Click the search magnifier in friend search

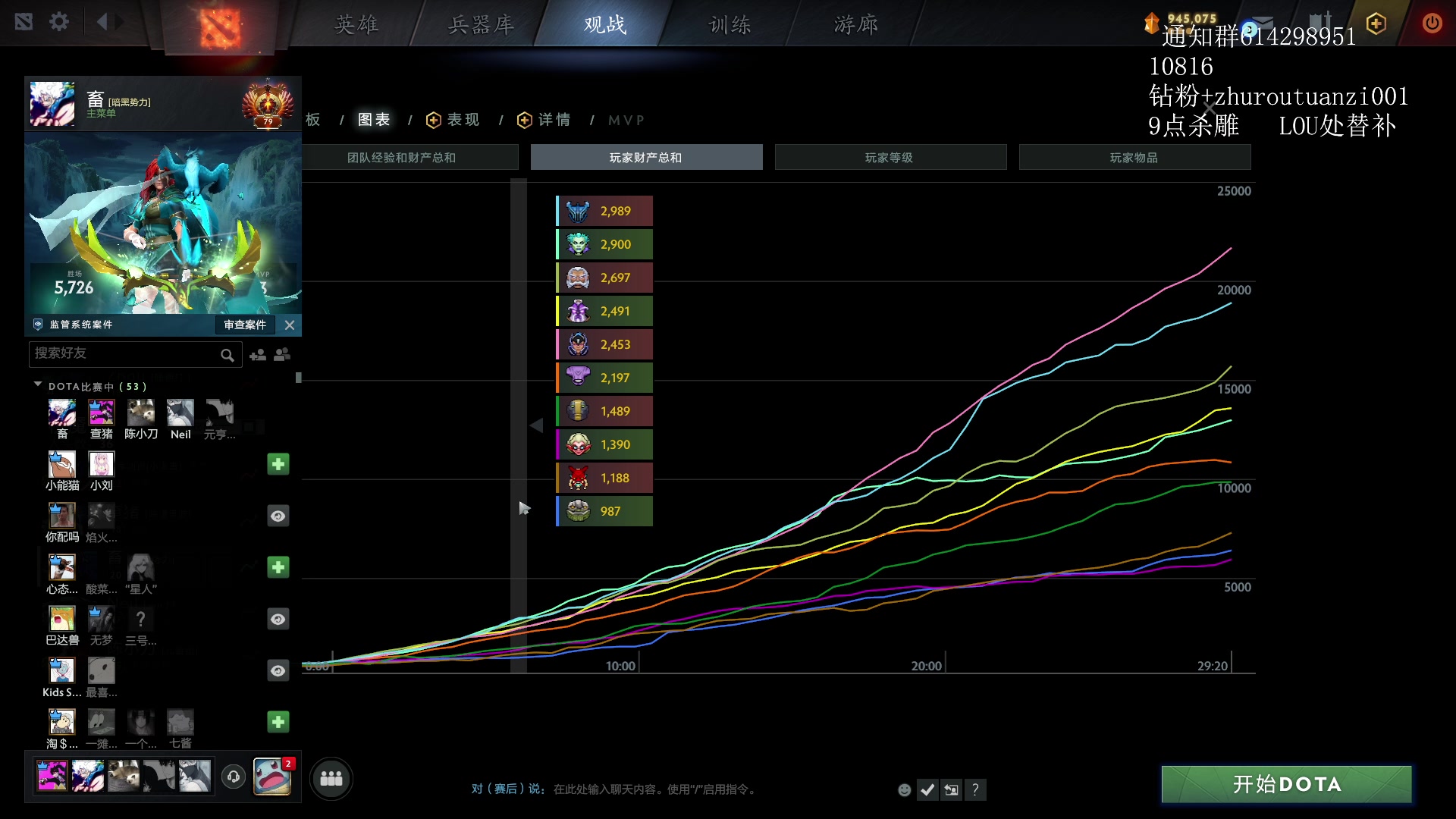(227, 354)
